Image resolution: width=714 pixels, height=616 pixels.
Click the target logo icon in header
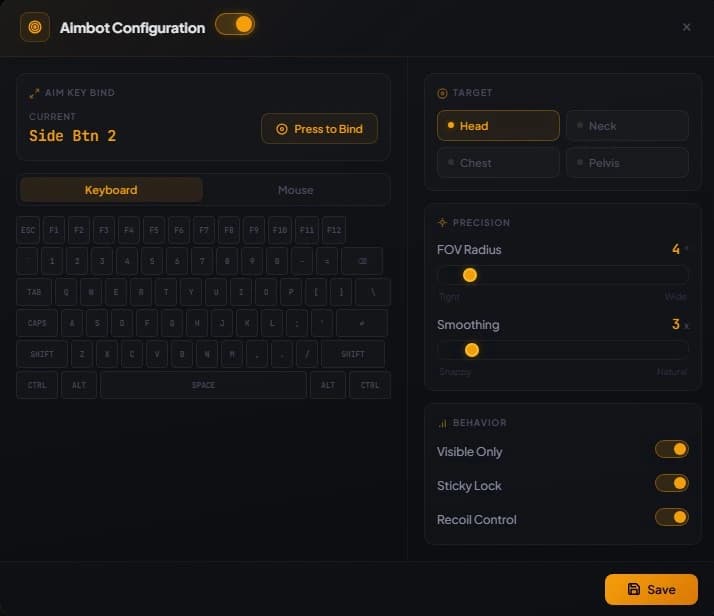tap(35, 27)
